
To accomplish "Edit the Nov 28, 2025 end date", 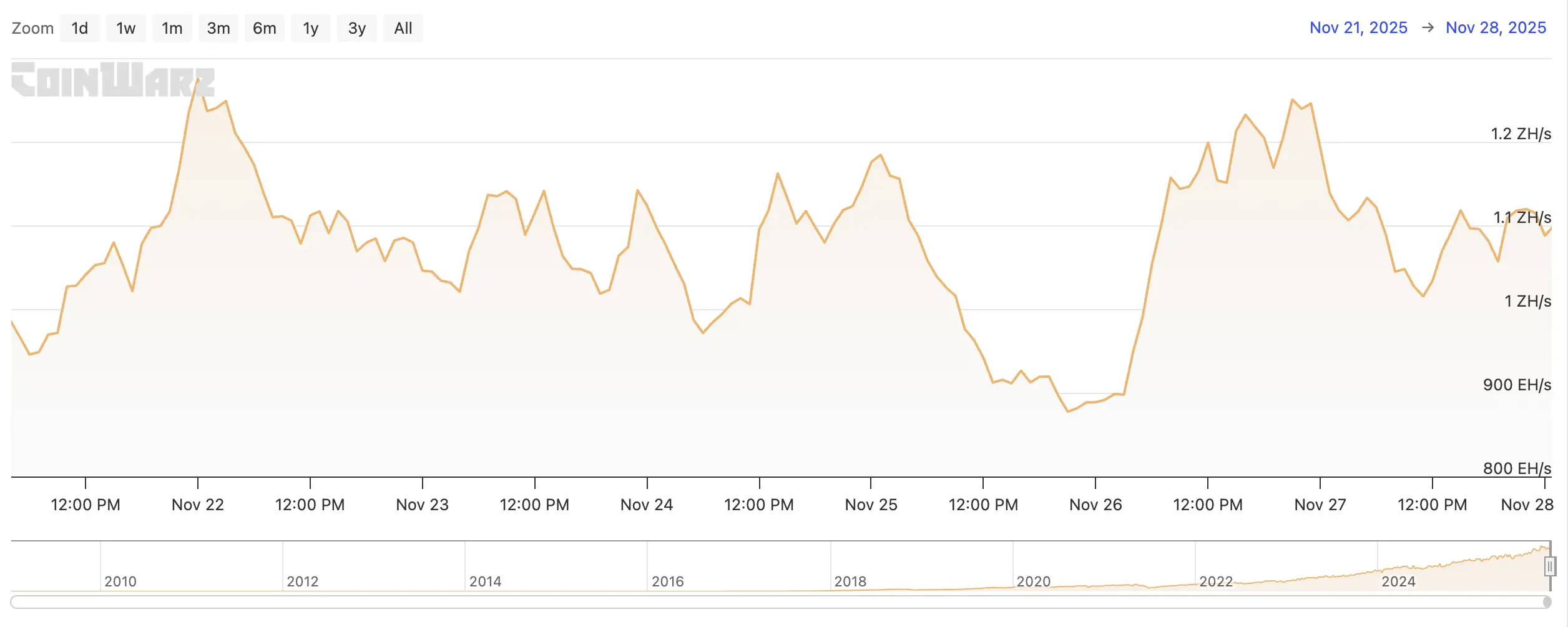I will (x=1496, y=27).
